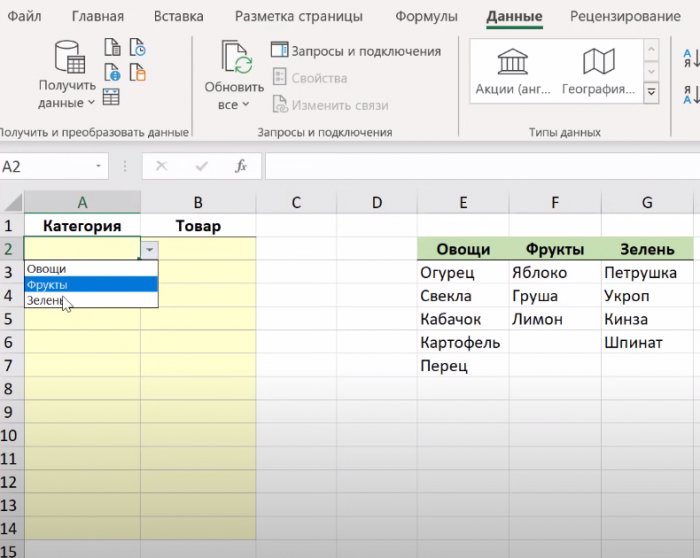Select the cell containing Картофель
700x558 pixels.
point(463,342)
